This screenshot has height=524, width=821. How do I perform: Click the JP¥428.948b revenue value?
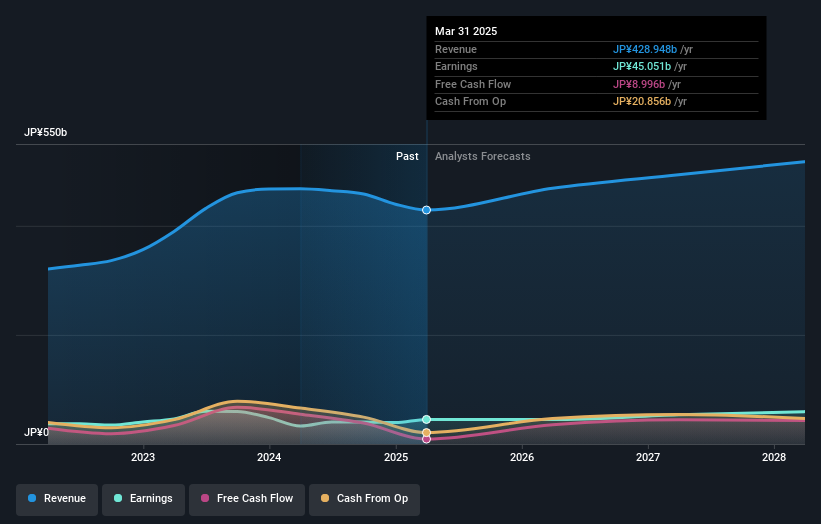click(x=645, y=49)
